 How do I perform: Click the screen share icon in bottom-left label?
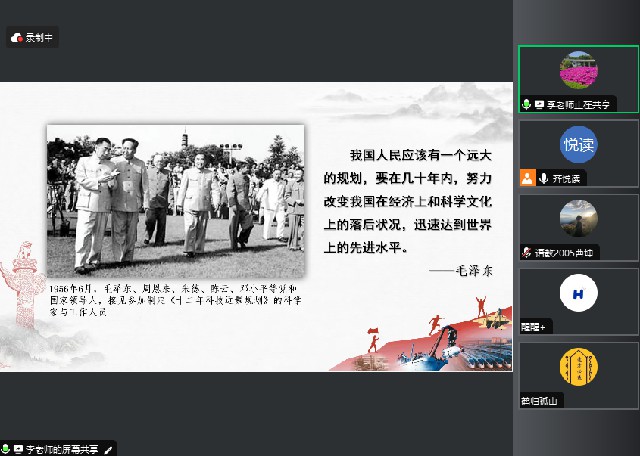click(x=19, y=449)
